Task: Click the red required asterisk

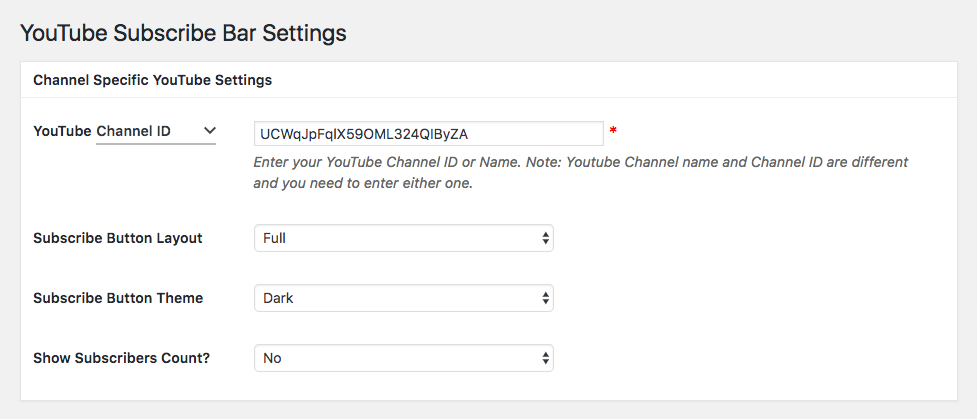Action: (613, 131)
